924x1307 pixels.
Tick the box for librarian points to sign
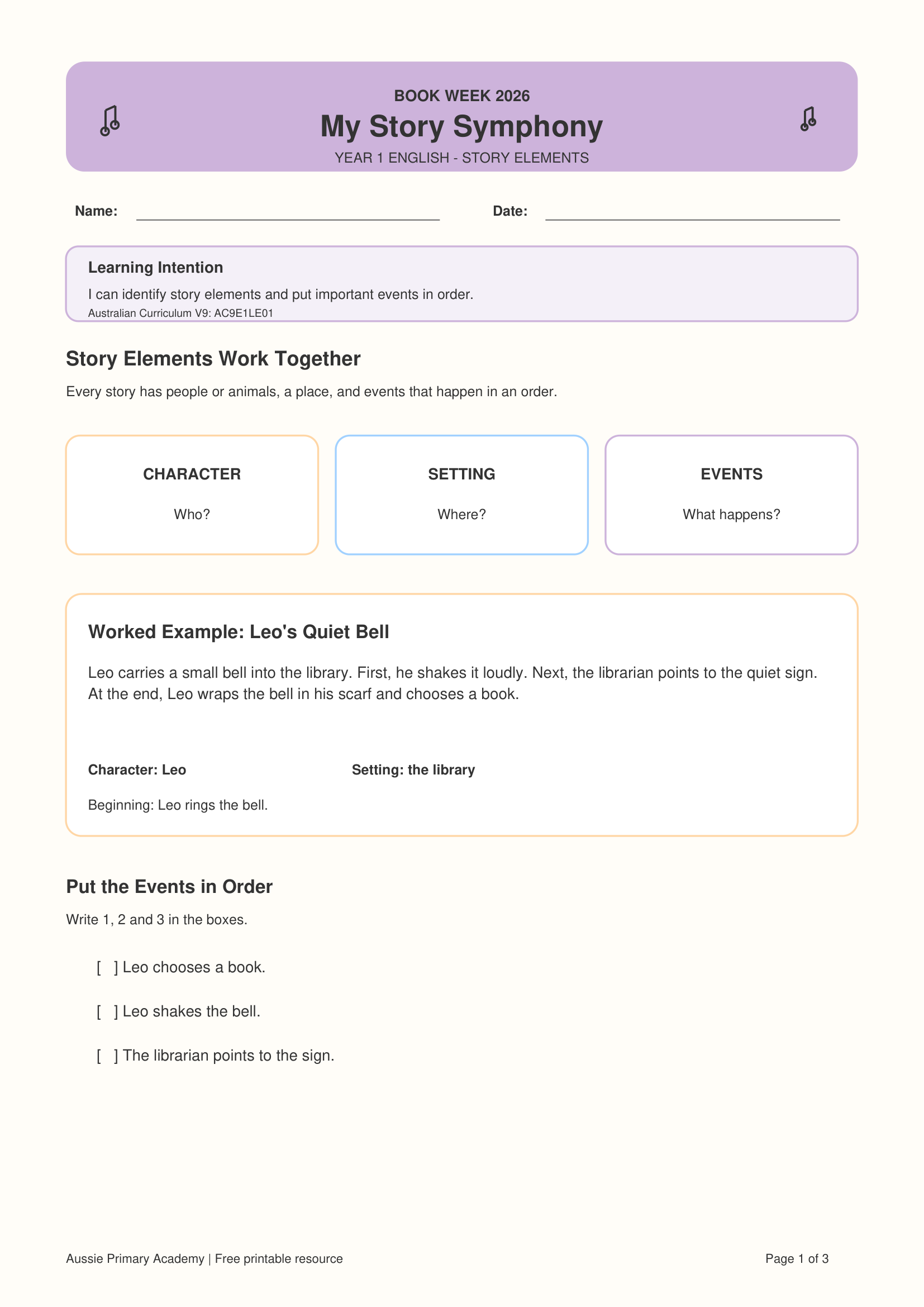(x=107, y=1056)
